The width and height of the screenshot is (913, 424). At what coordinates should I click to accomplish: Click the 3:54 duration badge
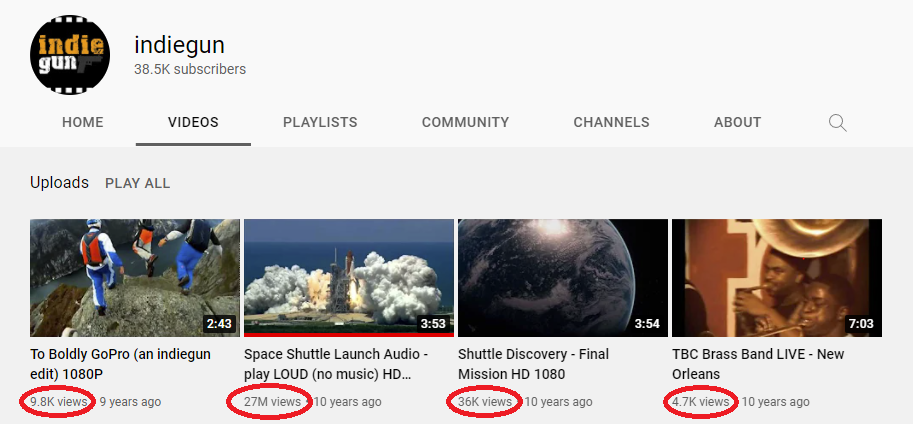647,324
